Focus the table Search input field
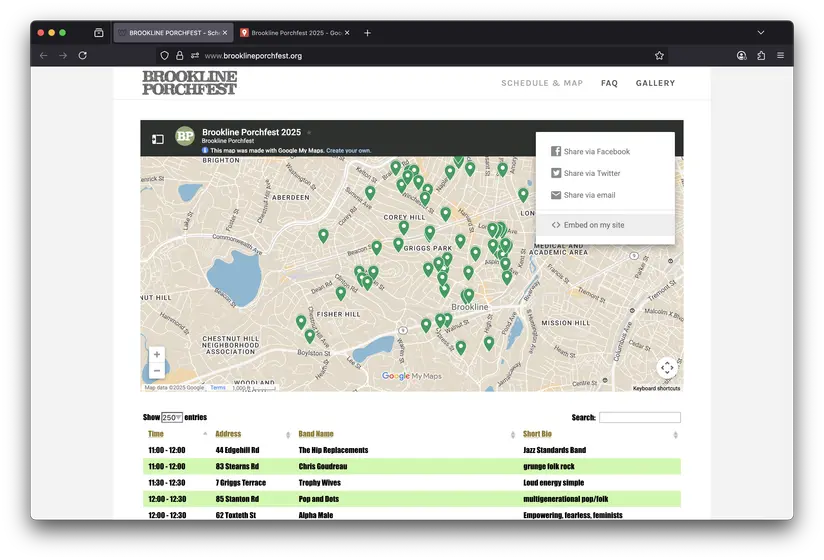This screenshot has width=824, height=560. pyautogui.click(x=639, y=418)
